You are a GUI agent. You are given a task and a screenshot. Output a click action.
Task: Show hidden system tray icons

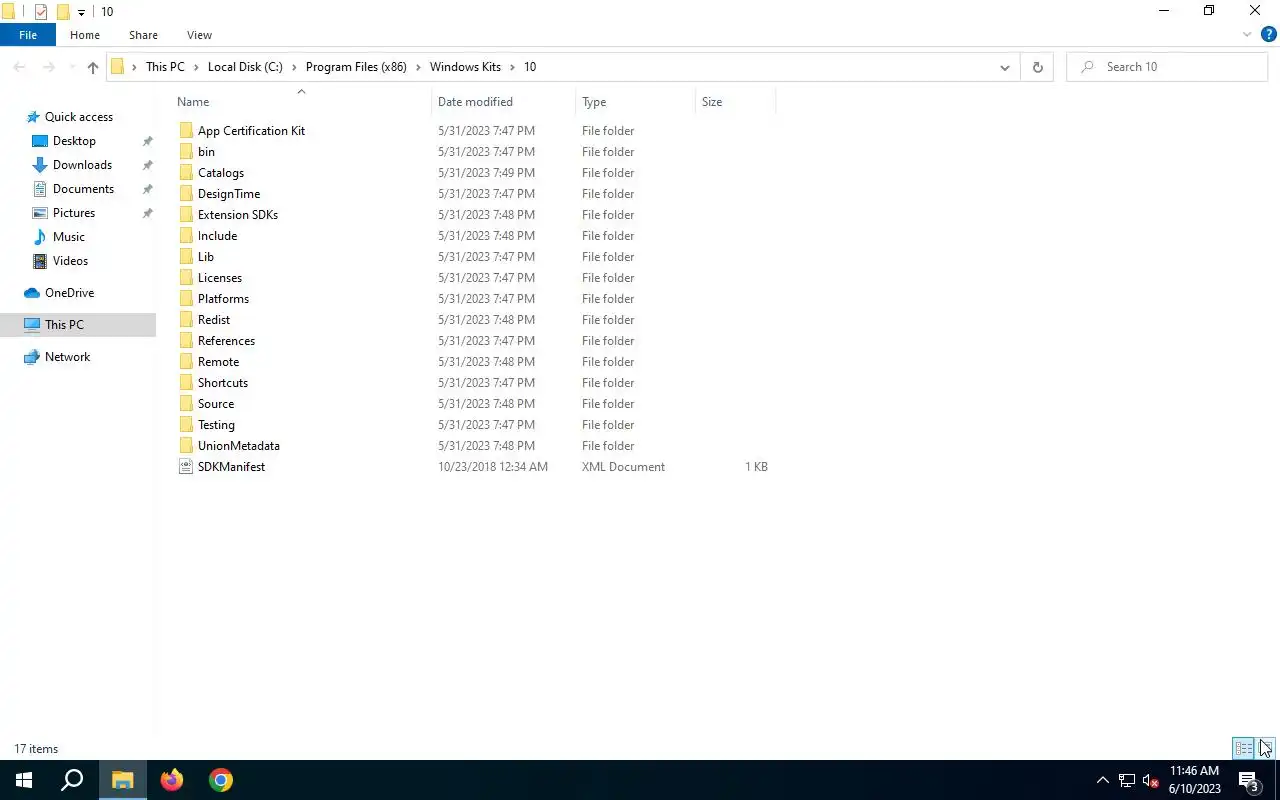coord(1103,781)
